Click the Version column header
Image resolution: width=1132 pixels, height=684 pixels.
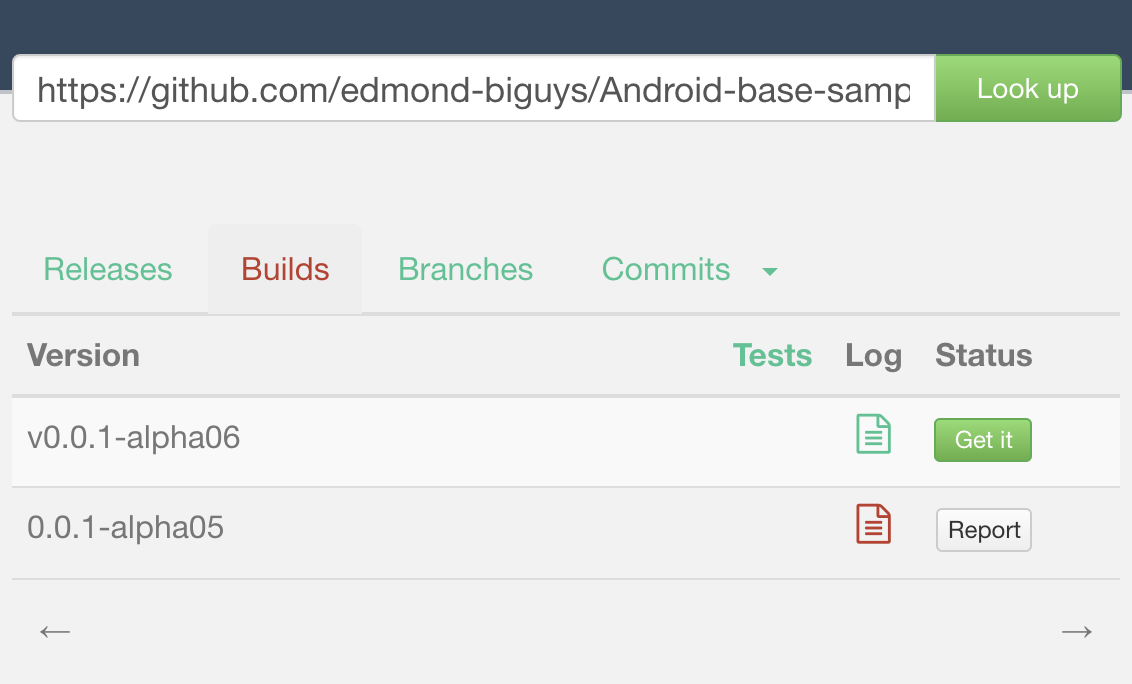83,355
